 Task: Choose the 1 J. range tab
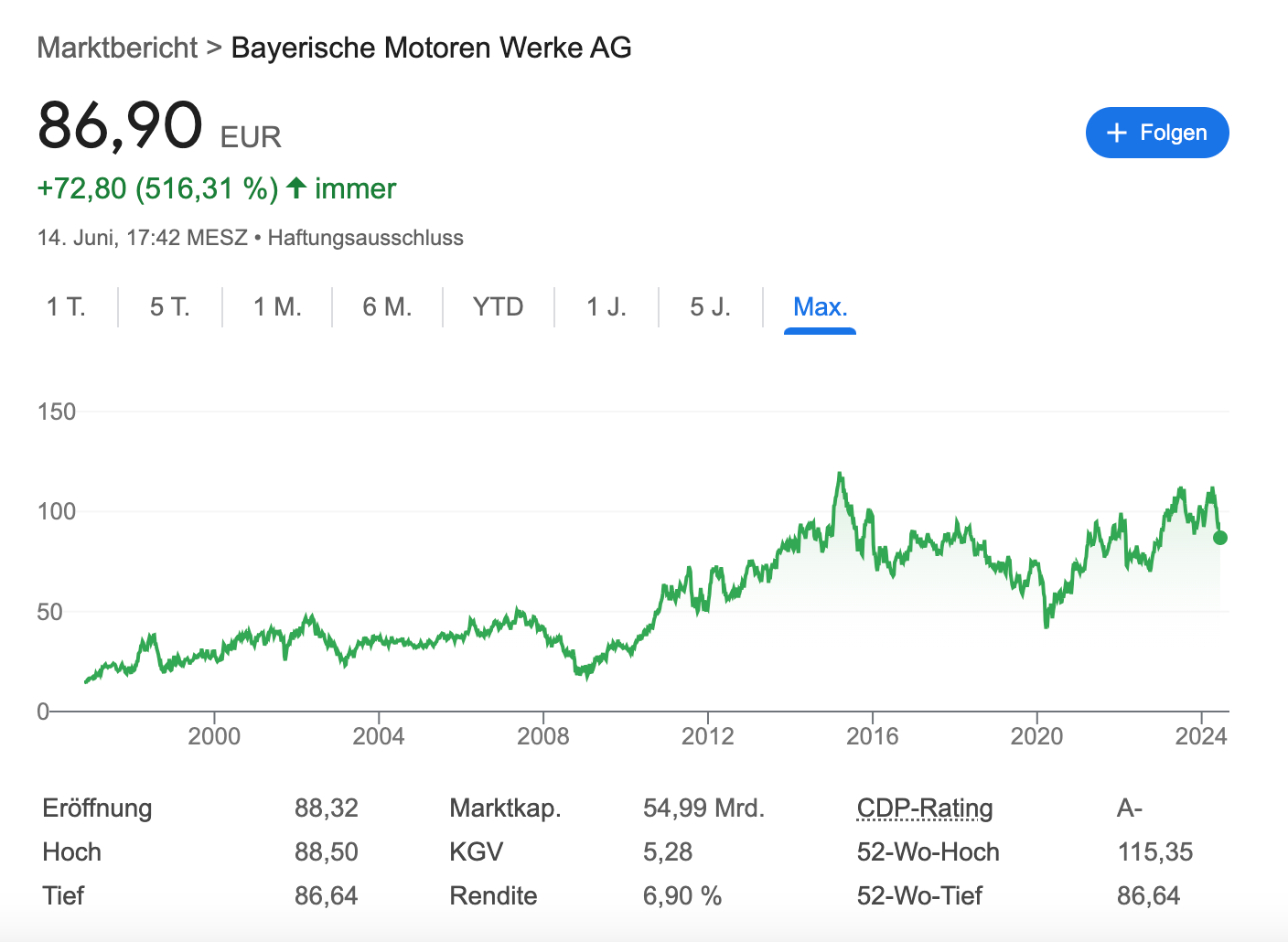point(606,306)
